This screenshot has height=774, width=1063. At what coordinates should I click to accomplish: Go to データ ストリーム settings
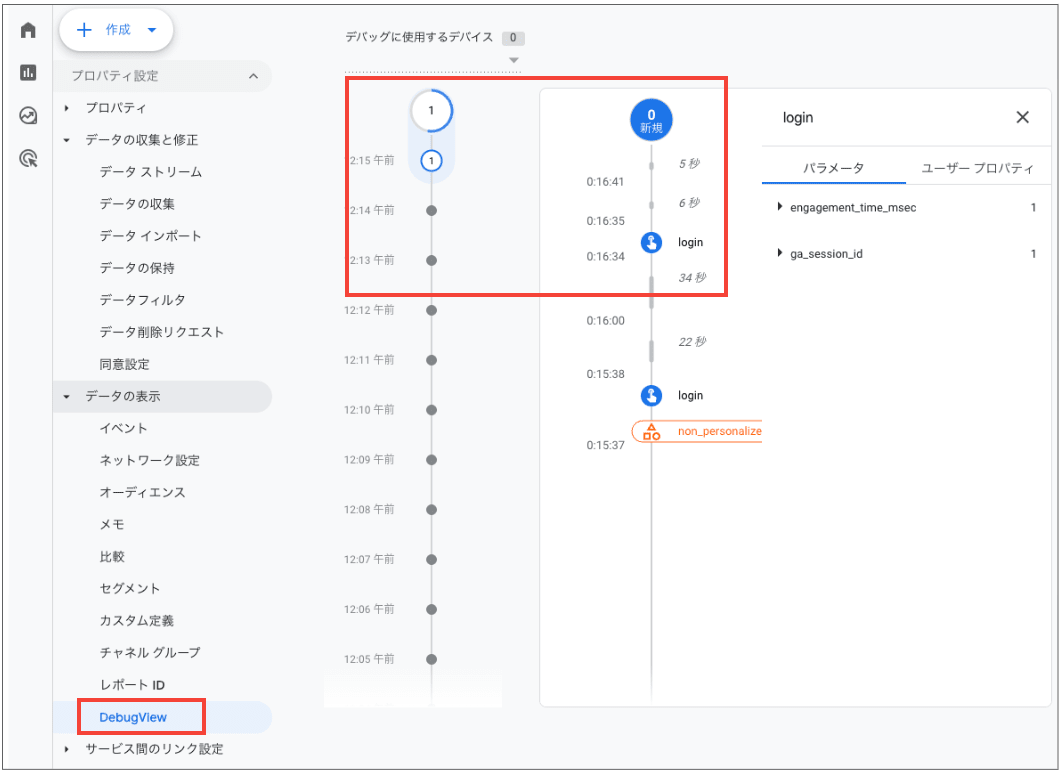pyautogui.click(x=150, y=172)
